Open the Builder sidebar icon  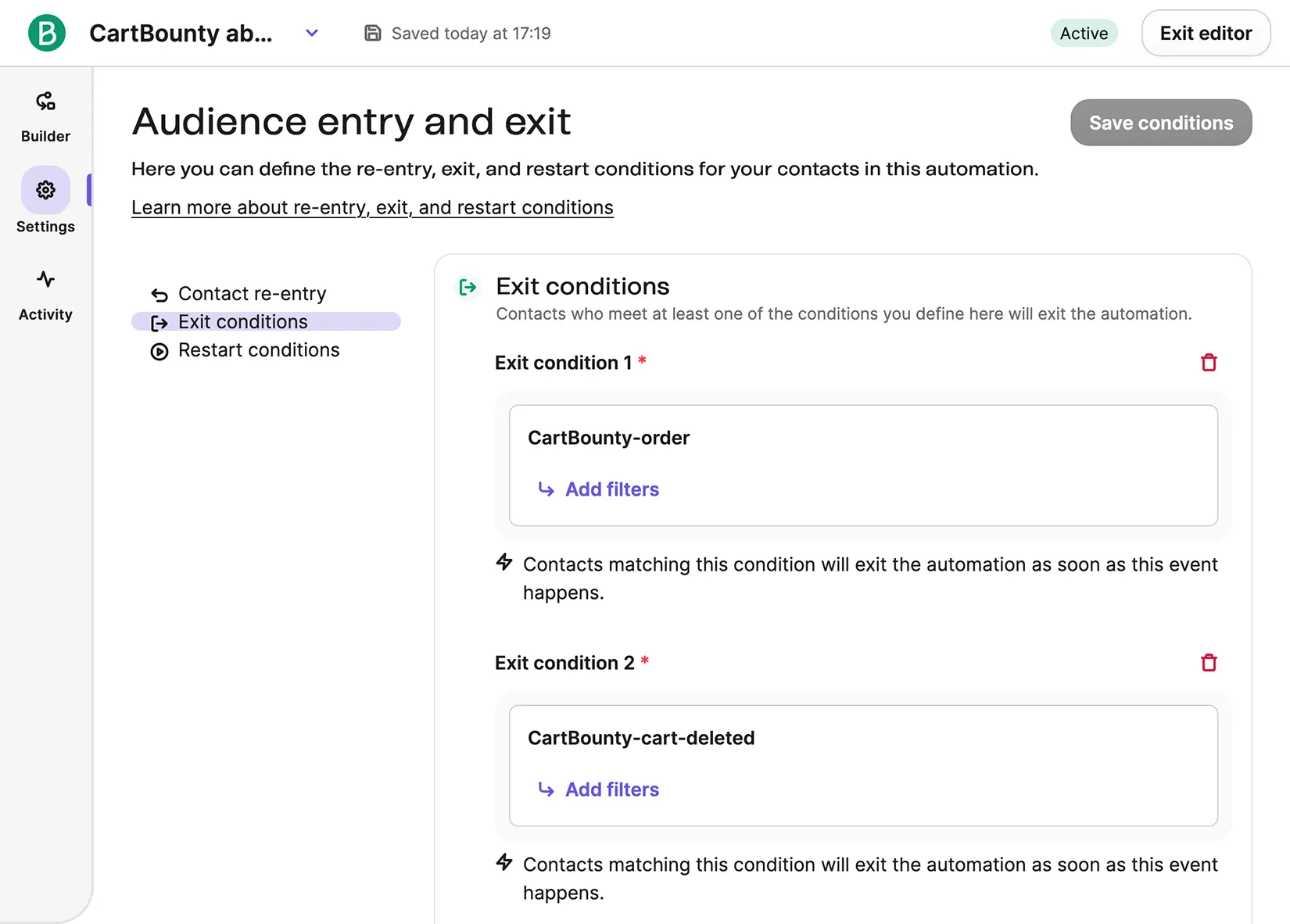[45, 101]
